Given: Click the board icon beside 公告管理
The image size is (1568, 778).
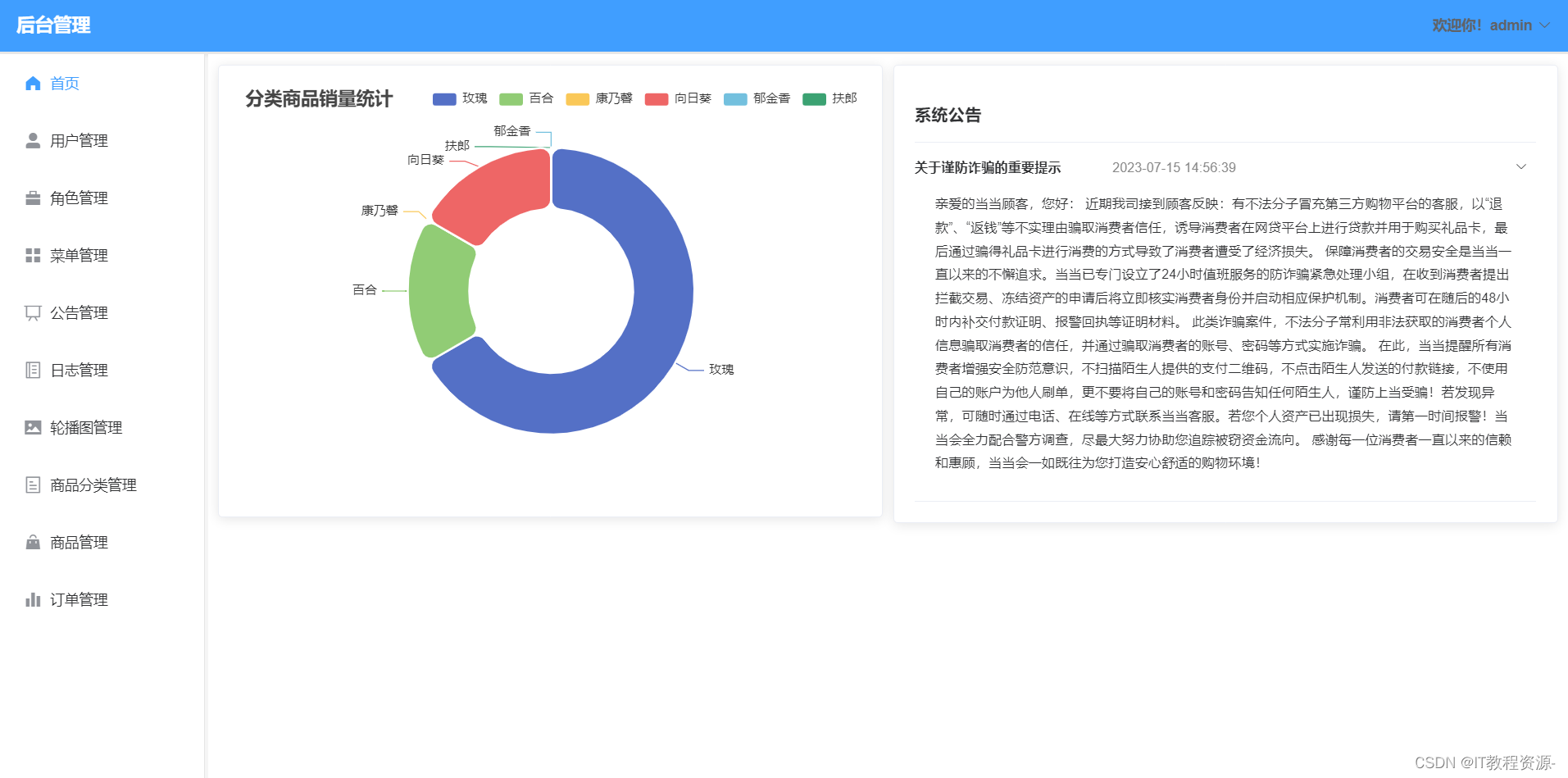Looking at the screenshot, I should (33, 313).
